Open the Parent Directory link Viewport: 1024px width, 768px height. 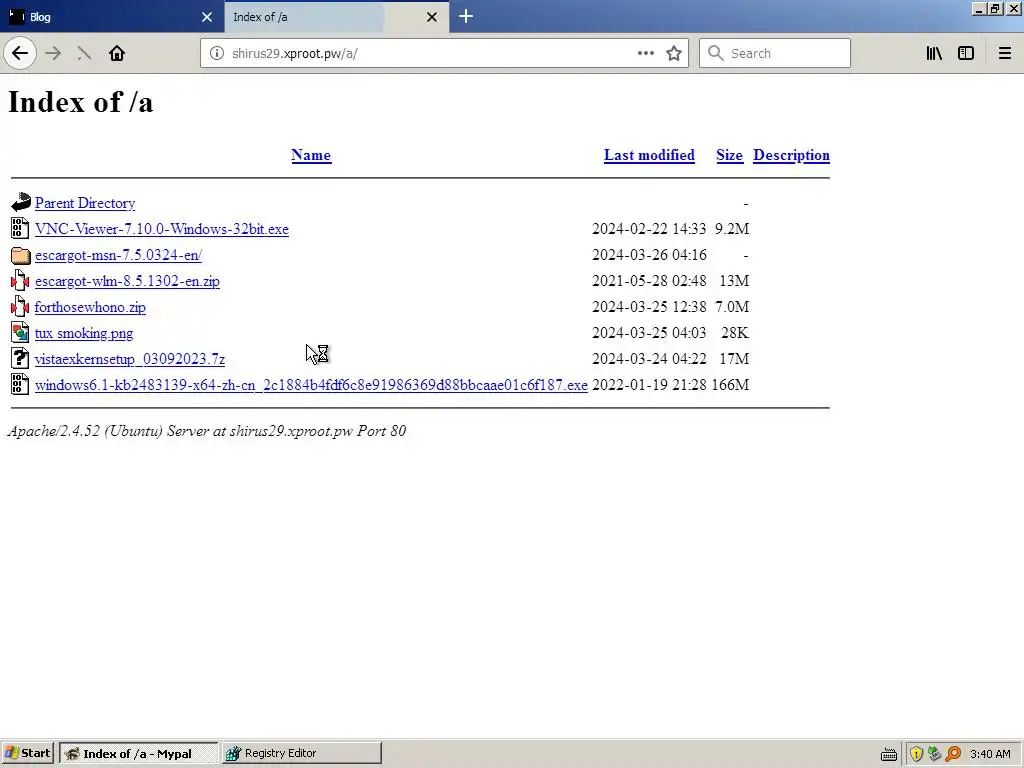coord(85,203)
